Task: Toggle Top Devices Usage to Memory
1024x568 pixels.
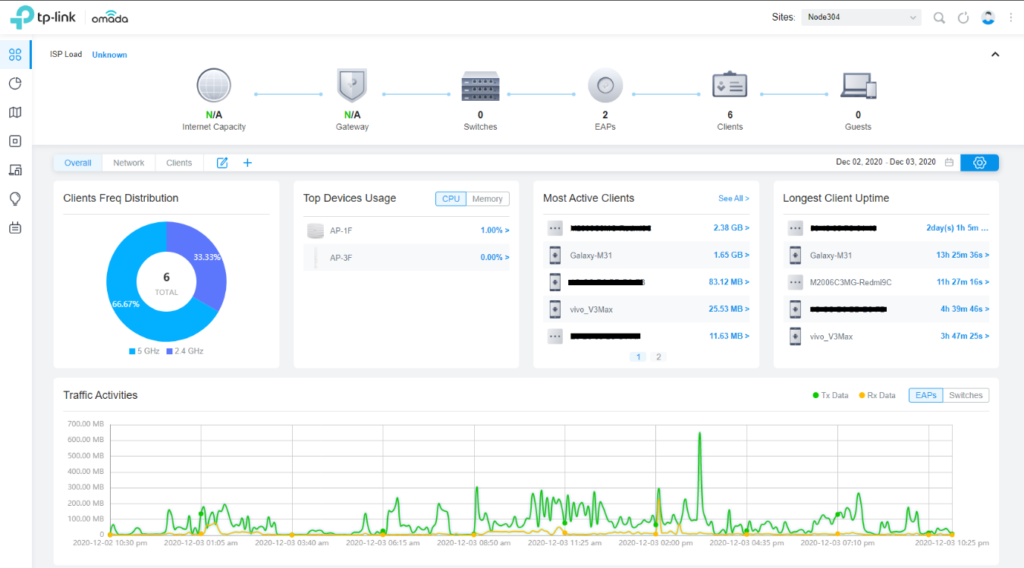Action: [487, 199]
